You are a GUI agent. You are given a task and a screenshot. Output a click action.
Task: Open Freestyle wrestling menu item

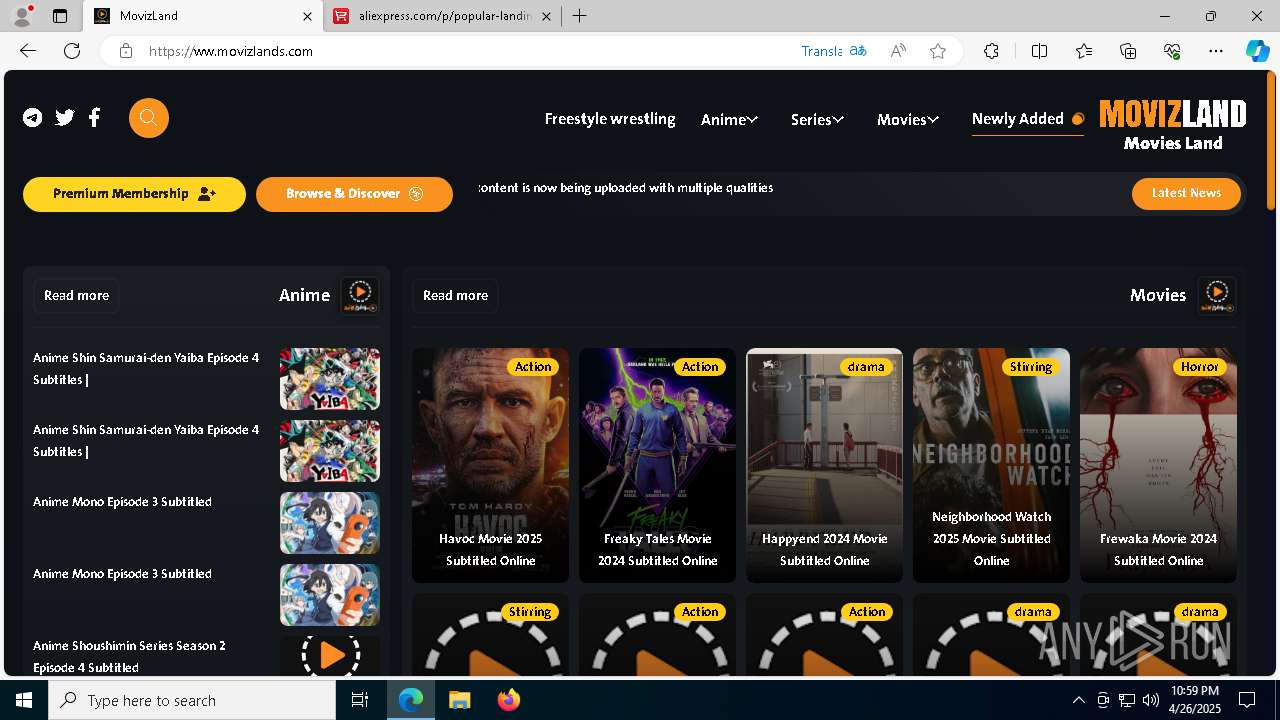(x=610, y=119)
